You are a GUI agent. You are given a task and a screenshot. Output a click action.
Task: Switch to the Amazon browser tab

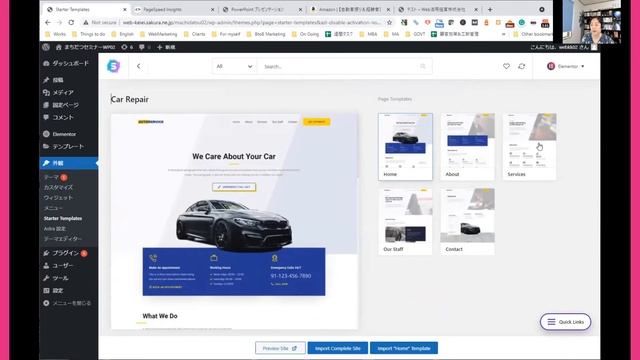(350, 9)
